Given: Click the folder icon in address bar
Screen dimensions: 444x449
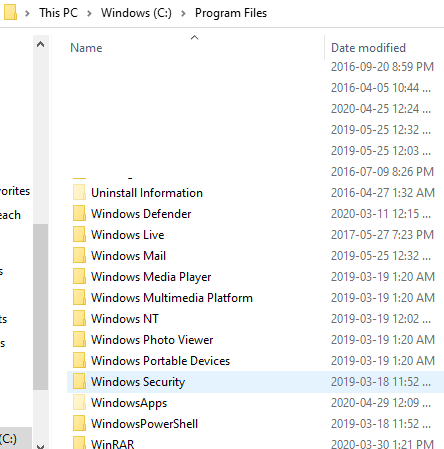Looking at the screenshot, I should tap(10, 12).
